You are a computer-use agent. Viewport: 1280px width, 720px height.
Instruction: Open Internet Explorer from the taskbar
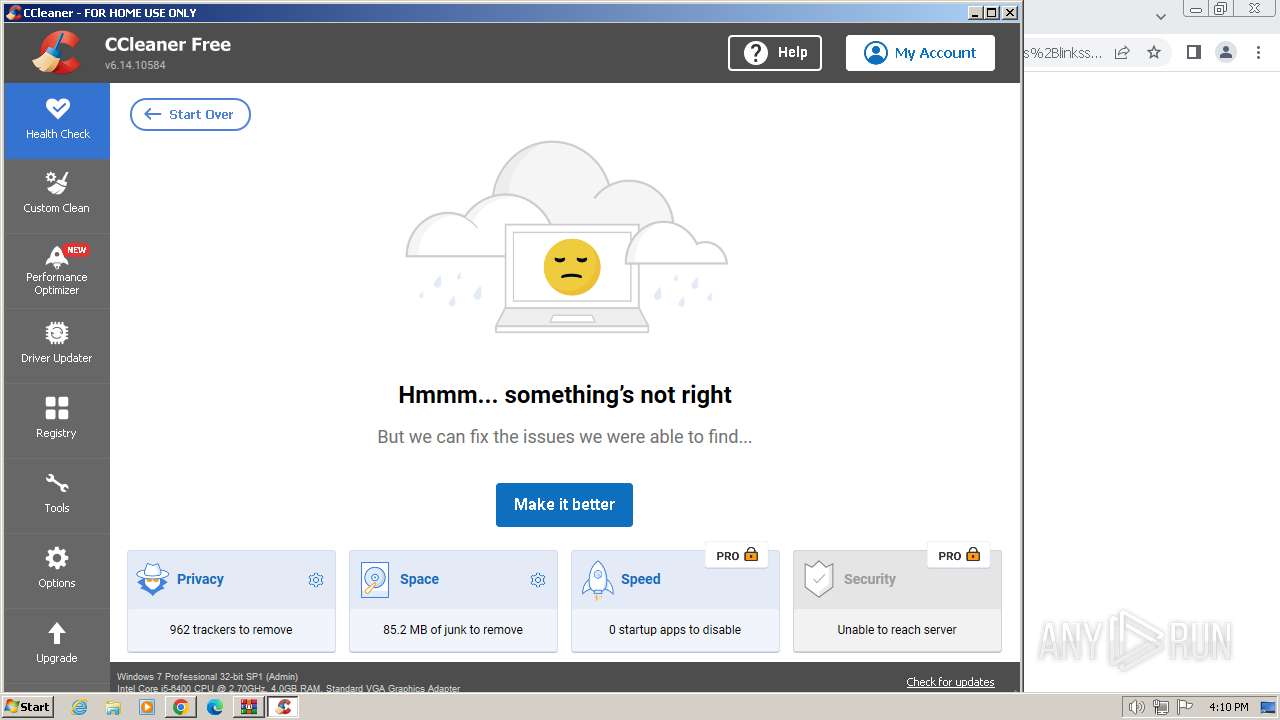pos(80,707)
